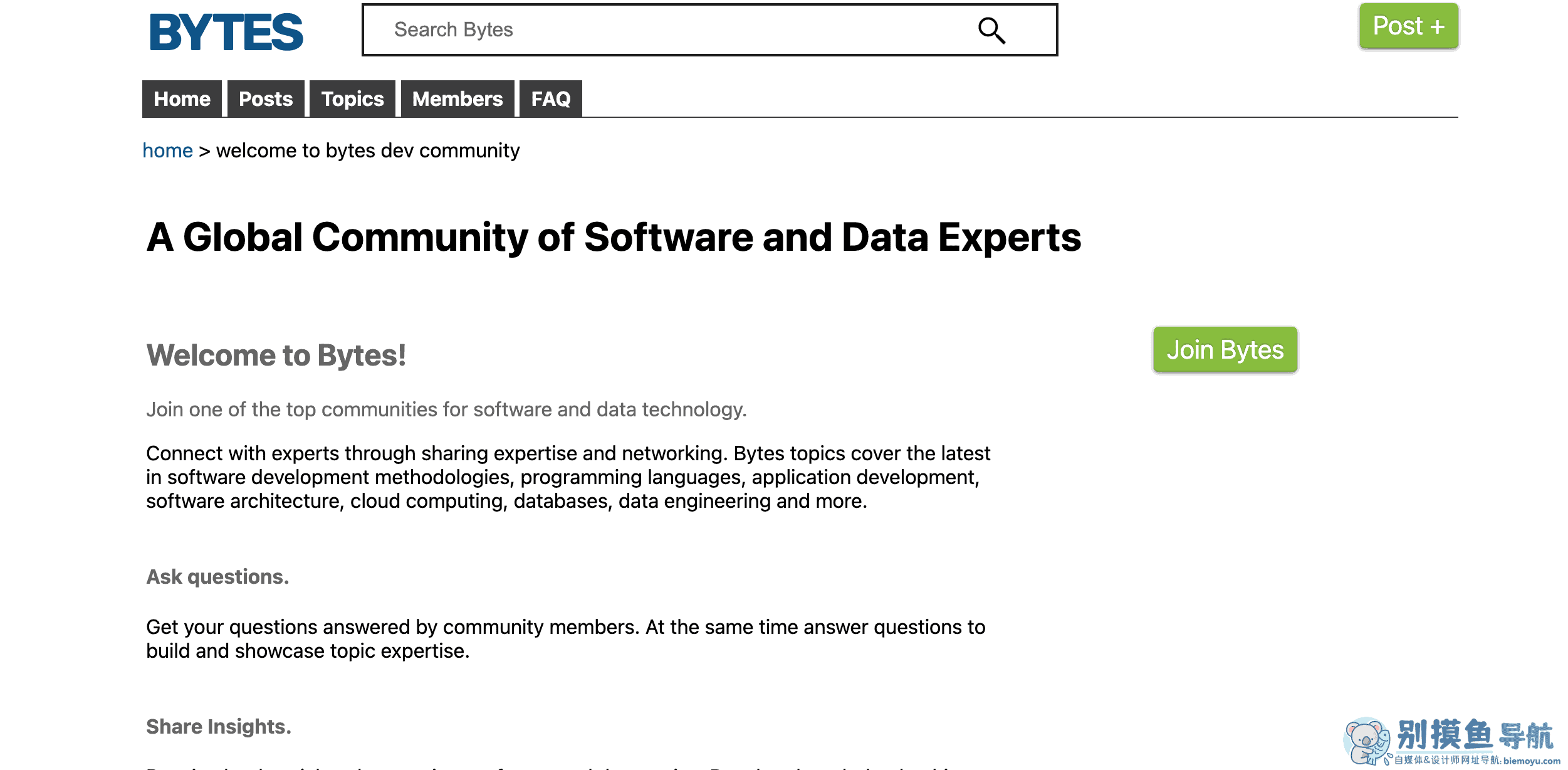Click the breadcrumb text welcome to bytes dev community
Image resolution: width=1568 pixels, height=770 pixels.
click(368, 150)
